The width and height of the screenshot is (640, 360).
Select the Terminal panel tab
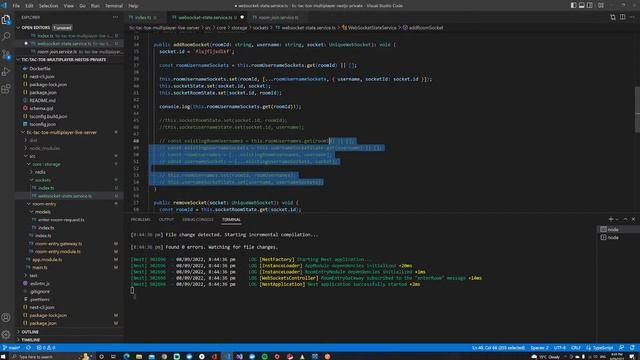[231, 220]
